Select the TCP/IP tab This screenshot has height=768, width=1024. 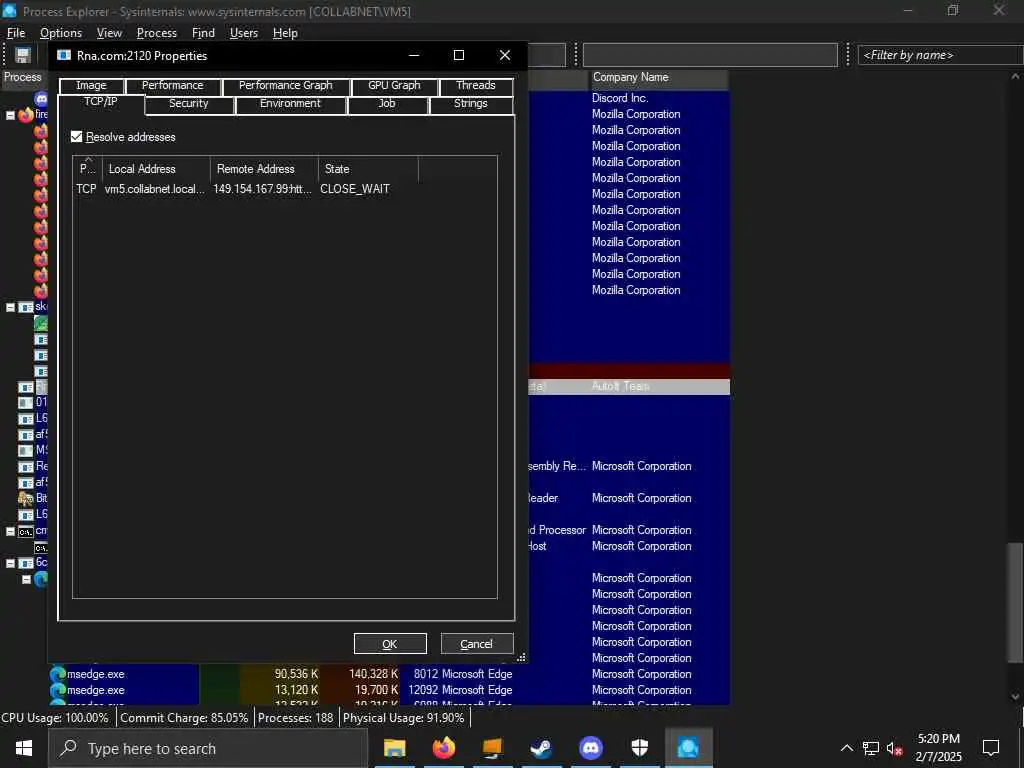101,103
